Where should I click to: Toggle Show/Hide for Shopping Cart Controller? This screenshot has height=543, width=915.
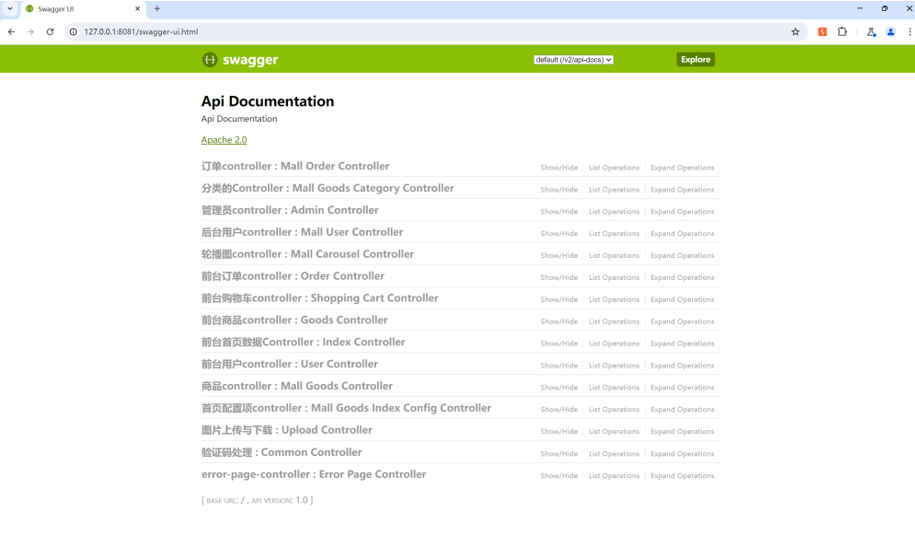point(559,300)
